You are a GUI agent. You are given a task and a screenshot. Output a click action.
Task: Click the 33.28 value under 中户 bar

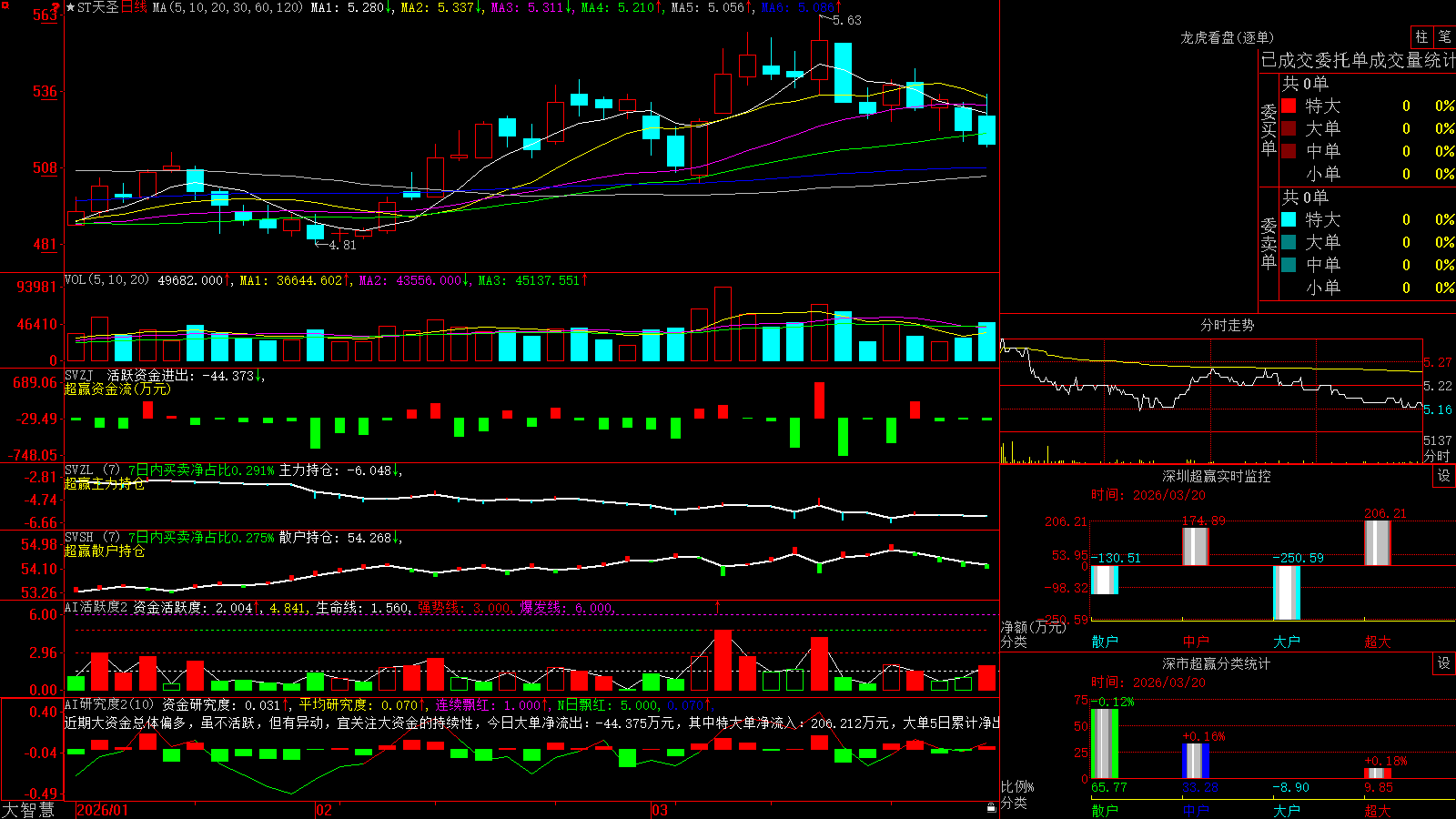pos(1200,787)
